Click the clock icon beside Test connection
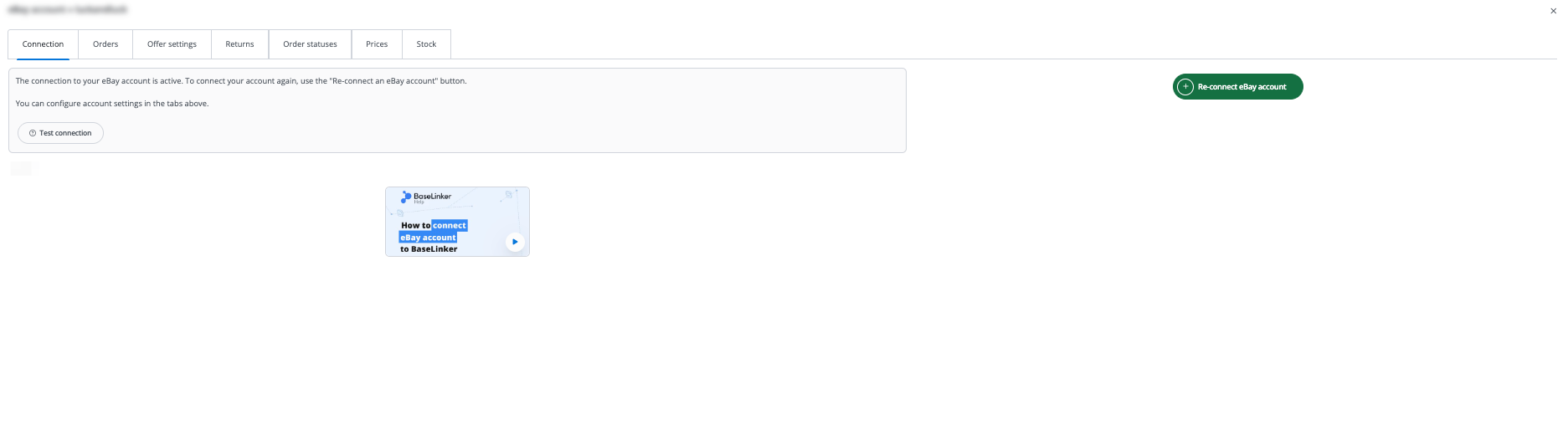 pyautogui.click(x=33, y=133)
